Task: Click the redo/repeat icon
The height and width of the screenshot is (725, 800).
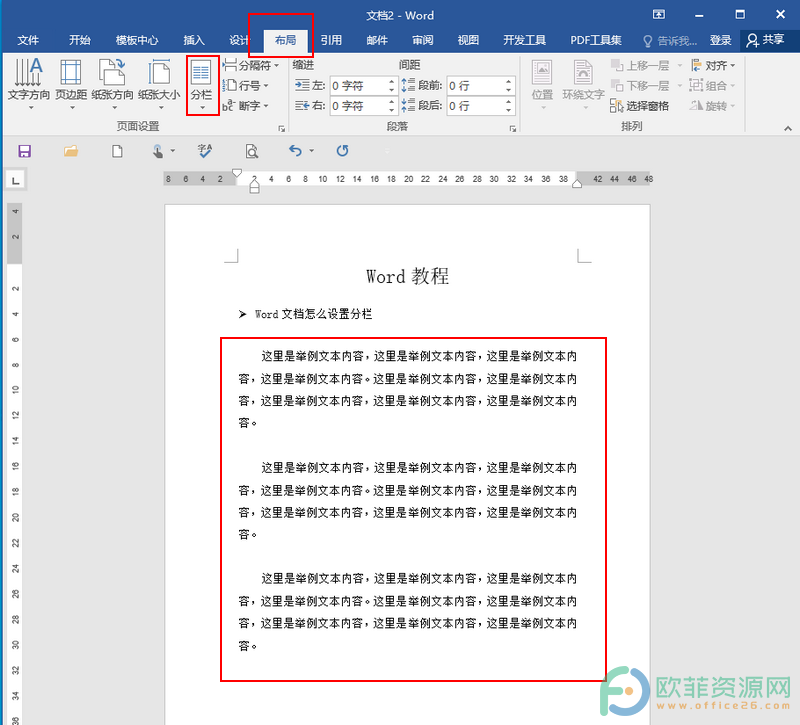Action: coord(342,151)
